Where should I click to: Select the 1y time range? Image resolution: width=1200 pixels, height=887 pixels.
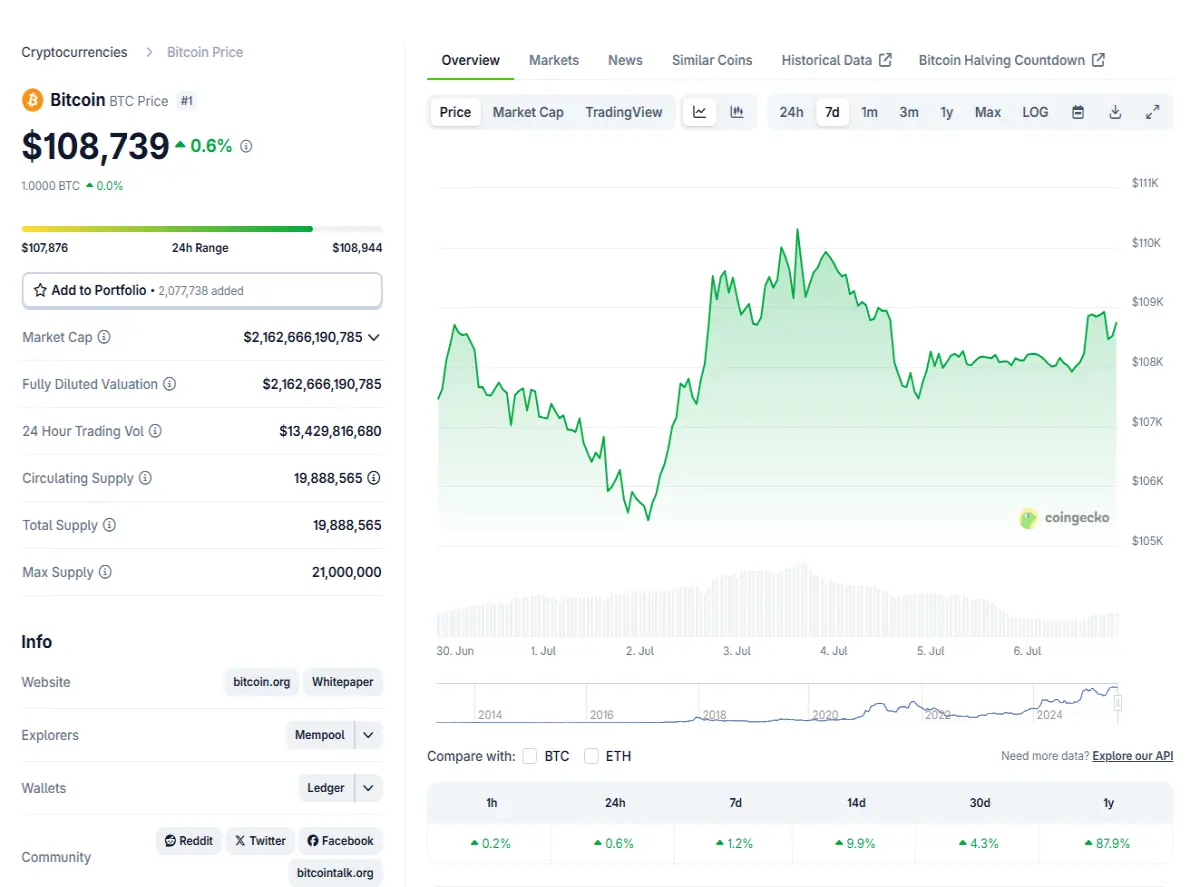tap(946, 112)
